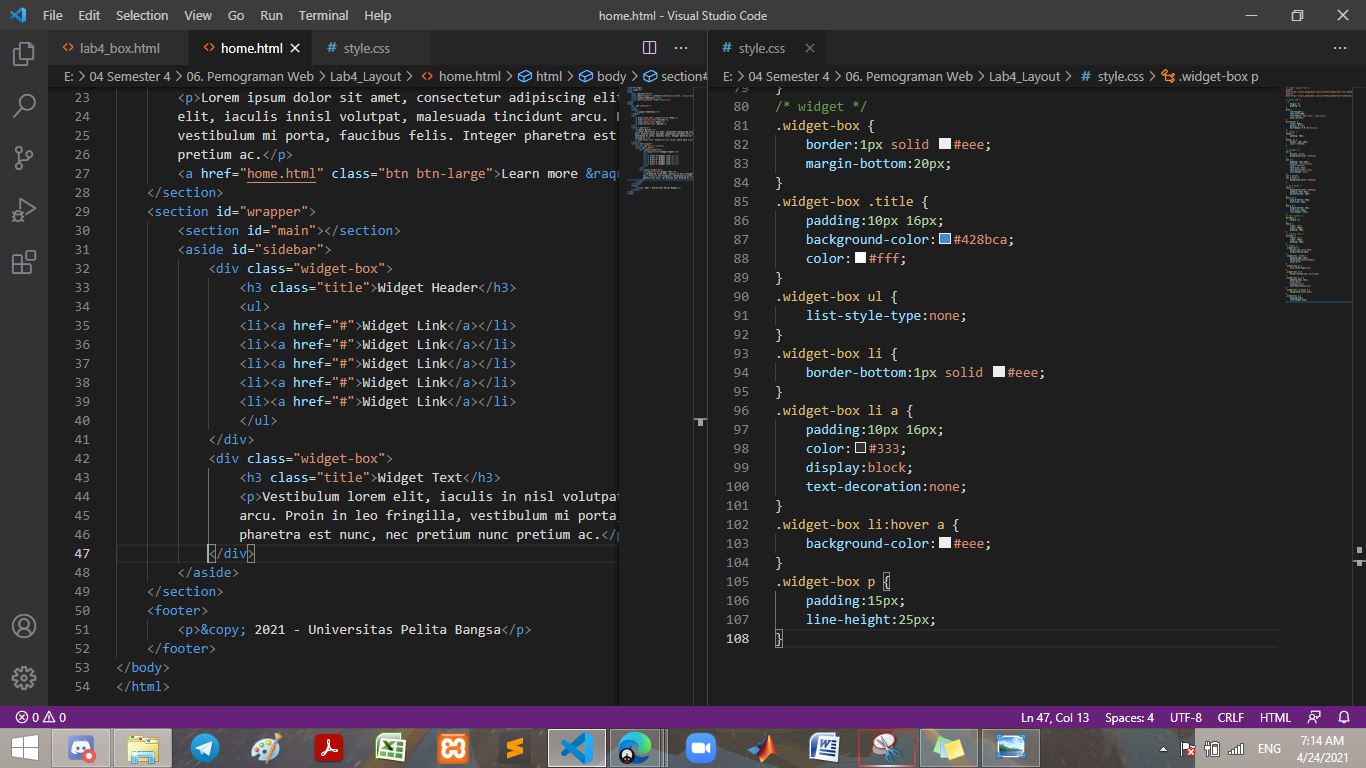Click Ln 47, Col 13 in status bar
This screenshot has height=768, width=1366.
click(x=1055, y=718)
